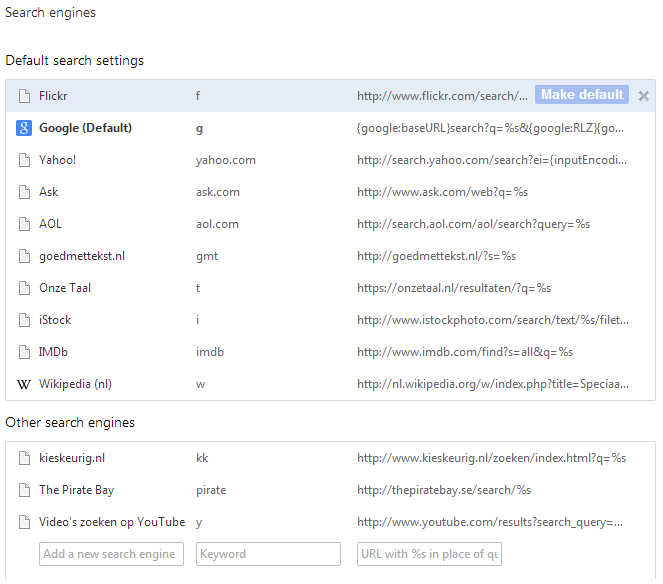Click the URL with %s input field

(429, 554)
